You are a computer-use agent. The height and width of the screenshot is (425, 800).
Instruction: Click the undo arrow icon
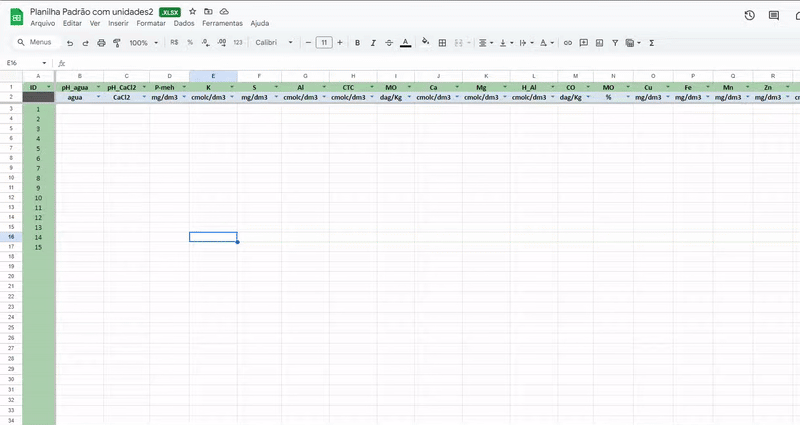[70, 43]
